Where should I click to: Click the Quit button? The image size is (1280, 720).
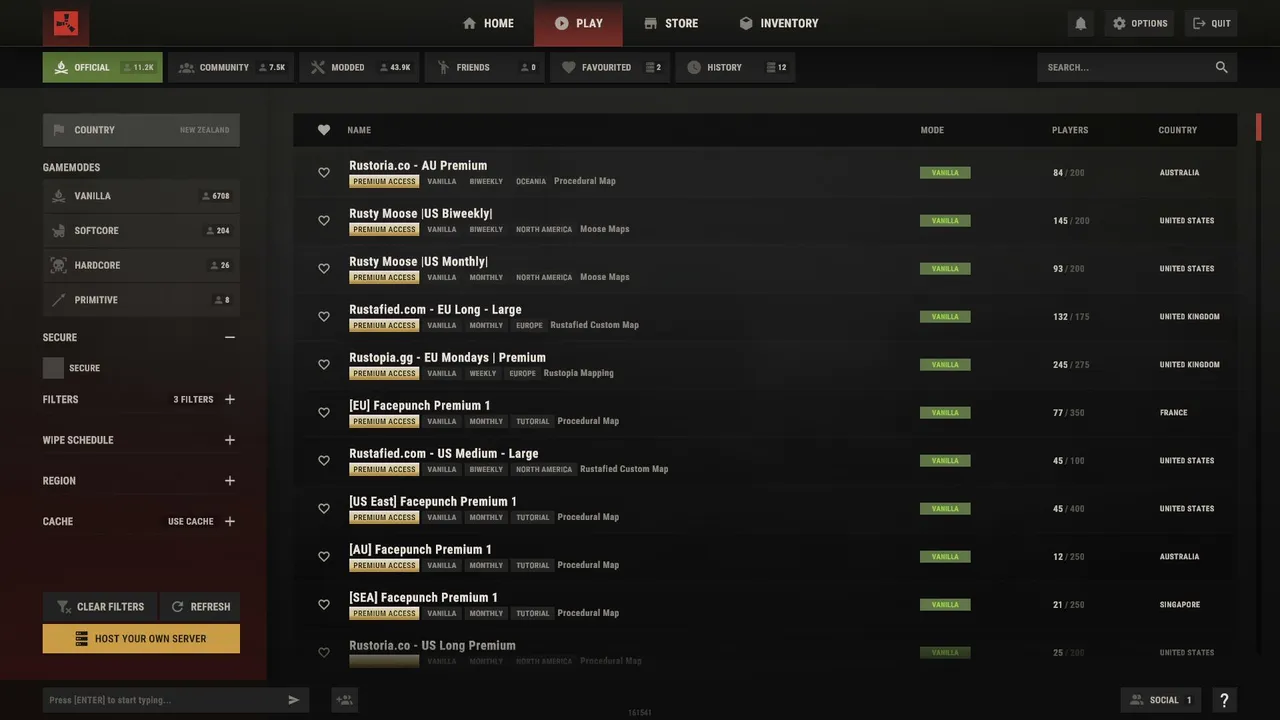[1211, 23]
